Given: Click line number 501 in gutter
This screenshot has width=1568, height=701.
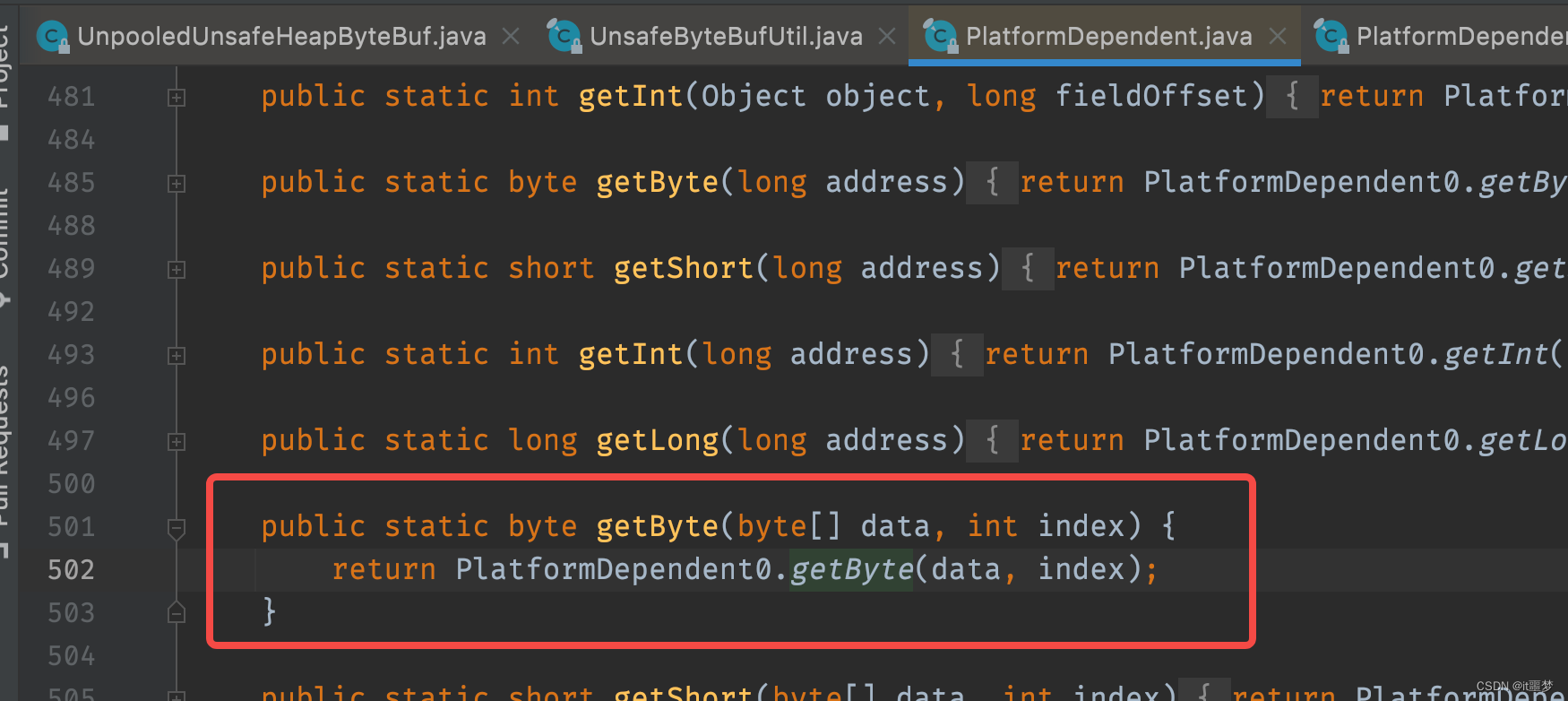Looking at the screenshot, I should [72, 526].
